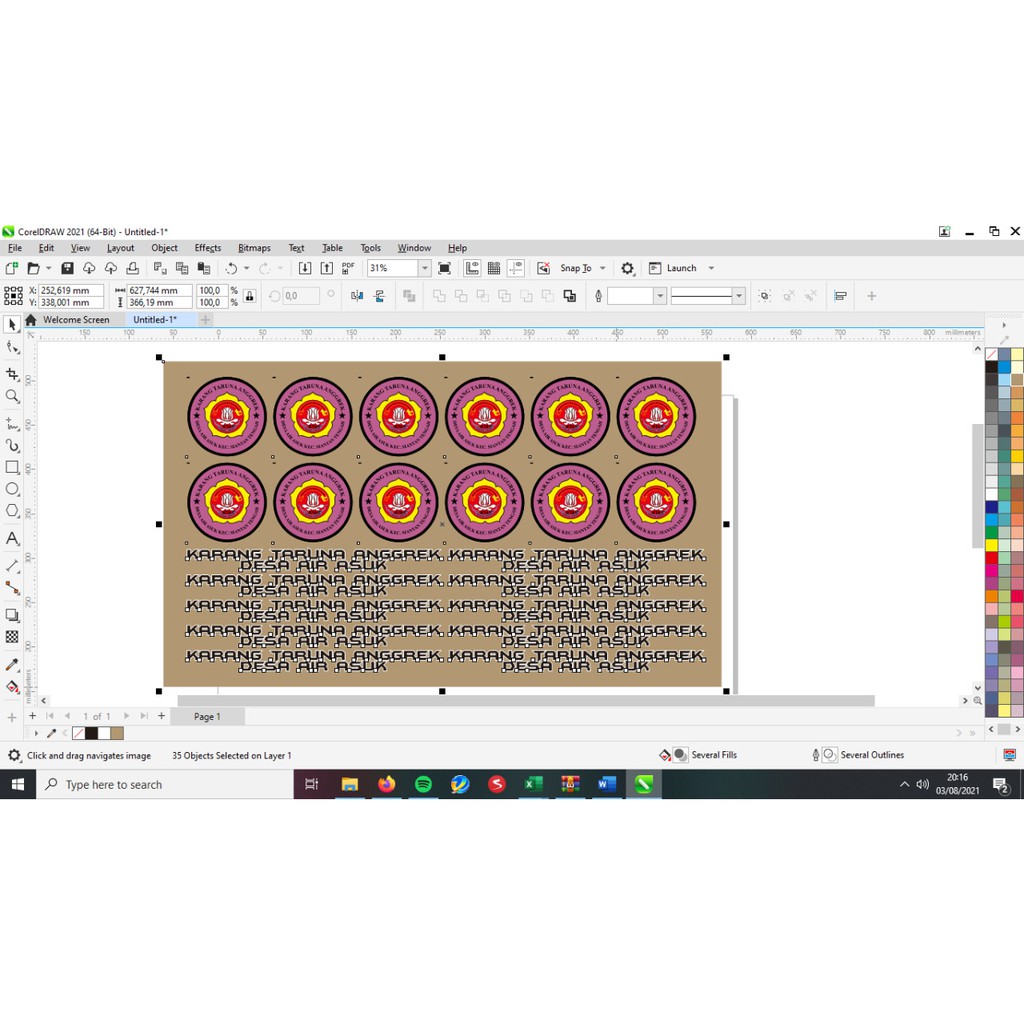Expand the Snap To dropdown
Image resolution: width=1024 pixels, height=1024 pixels.
point(603,268)
